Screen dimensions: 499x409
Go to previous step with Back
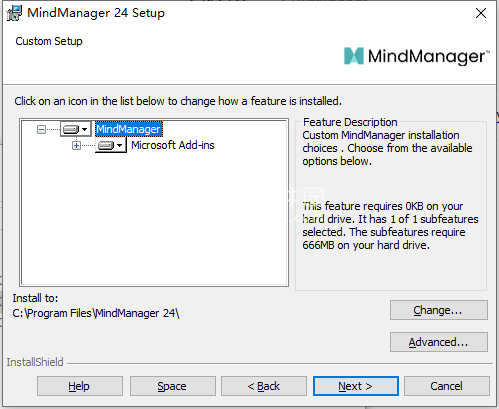click(x=264, y=386)
